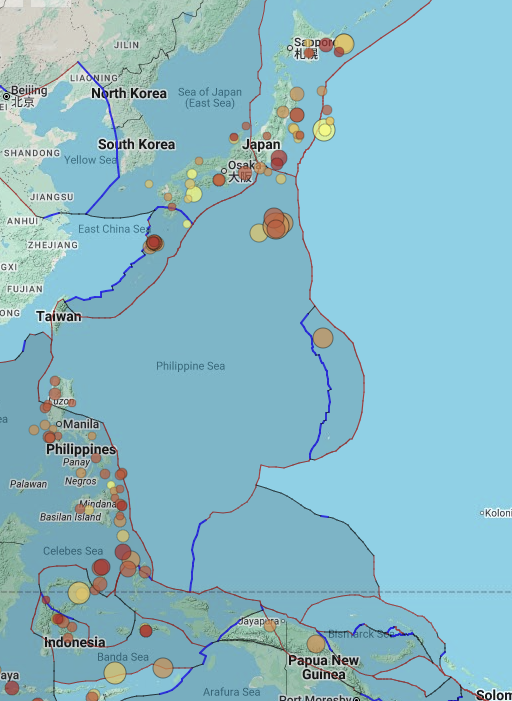Click the Yellow Sea label

90,160
